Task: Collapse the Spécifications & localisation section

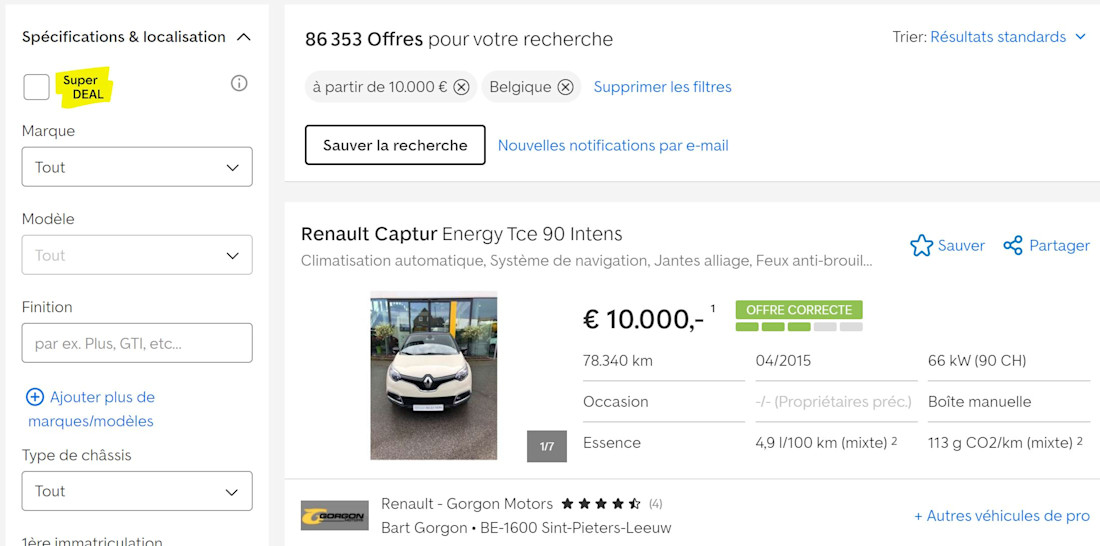Action: coord(243,37)
